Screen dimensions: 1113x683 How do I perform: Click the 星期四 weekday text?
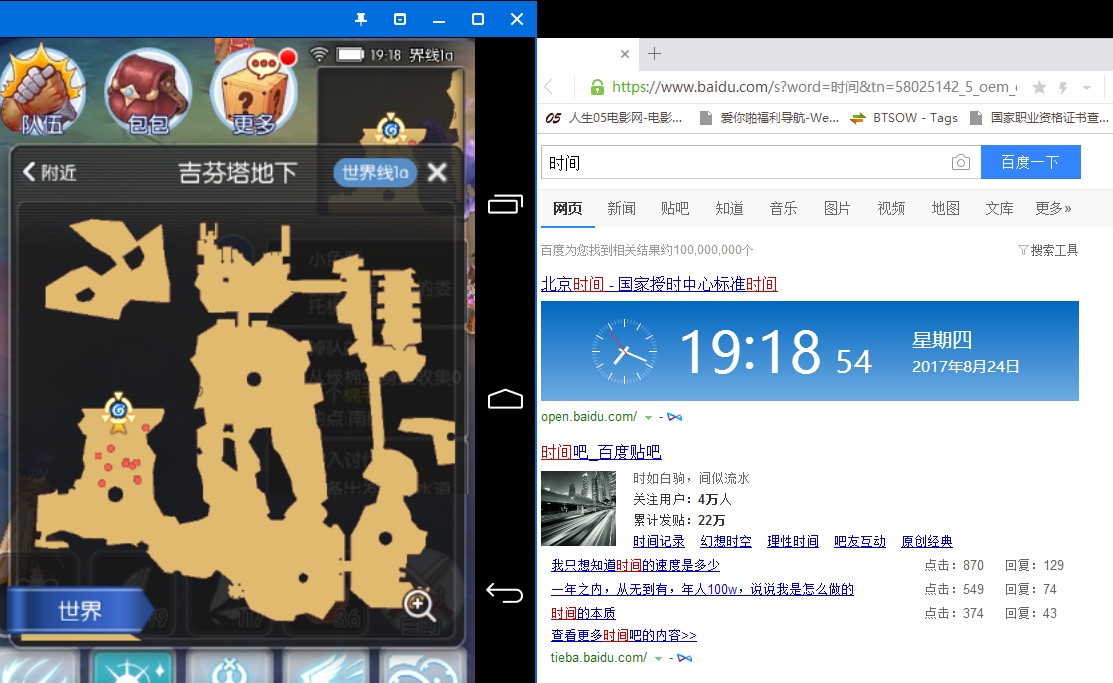pos(942,340)
